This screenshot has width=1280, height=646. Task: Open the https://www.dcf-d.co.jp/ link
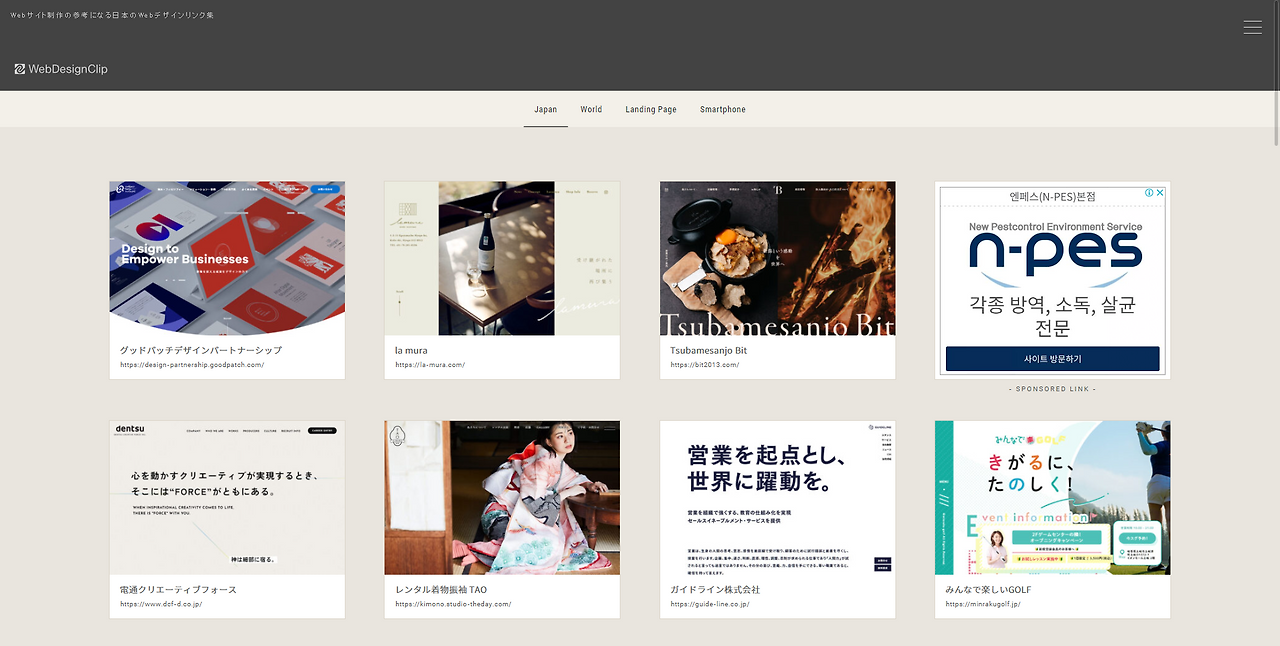161,604
